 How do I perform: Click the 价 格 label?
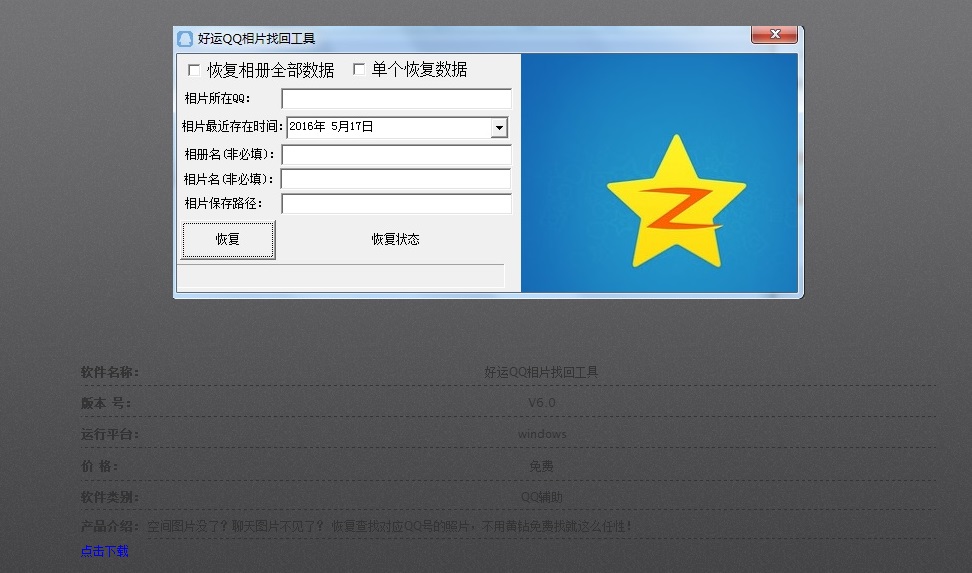click(99, 466)
